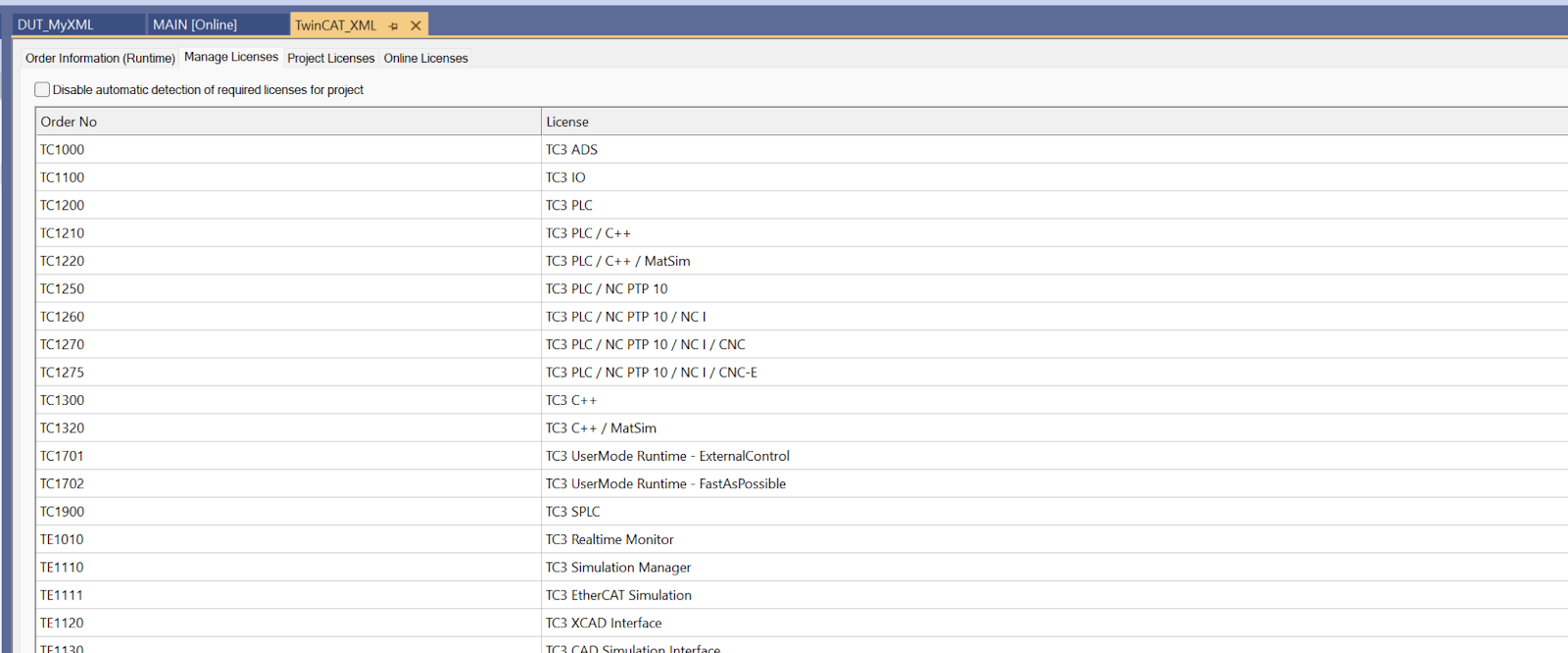This screenshot has width=1568, height=653.
Task: Click TC3 Simulation Manager license cell
Action: tap(1054, 567)
